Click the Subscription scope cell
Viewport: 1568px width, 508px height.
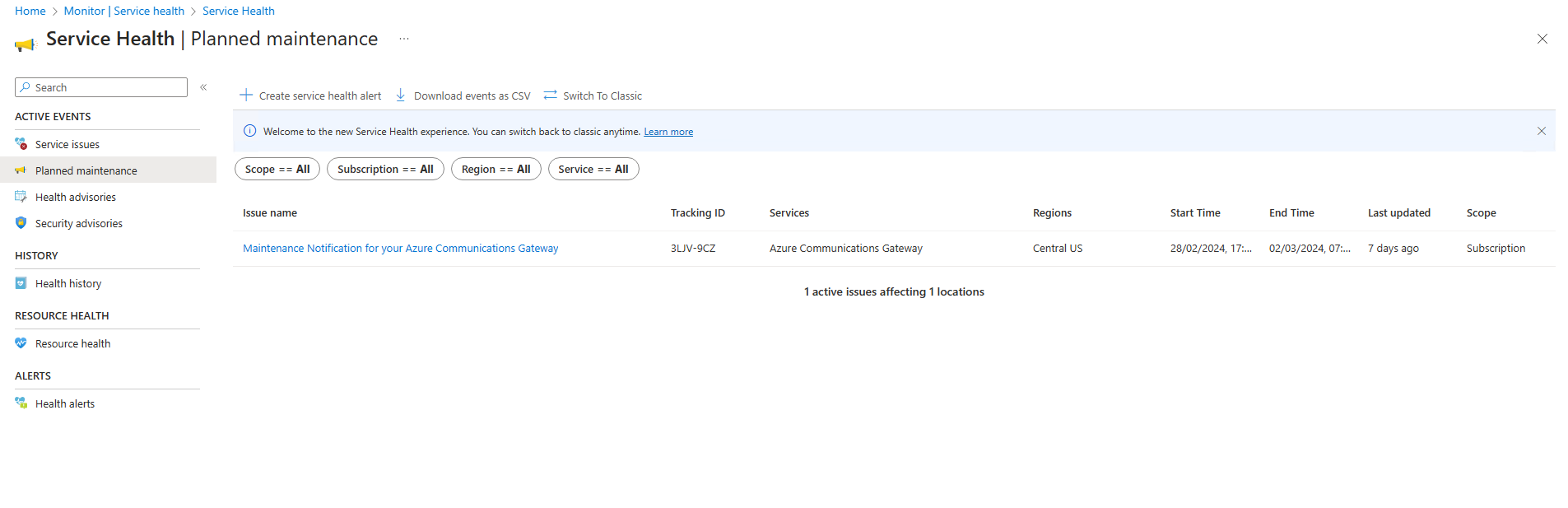(x=1496, y=248)
